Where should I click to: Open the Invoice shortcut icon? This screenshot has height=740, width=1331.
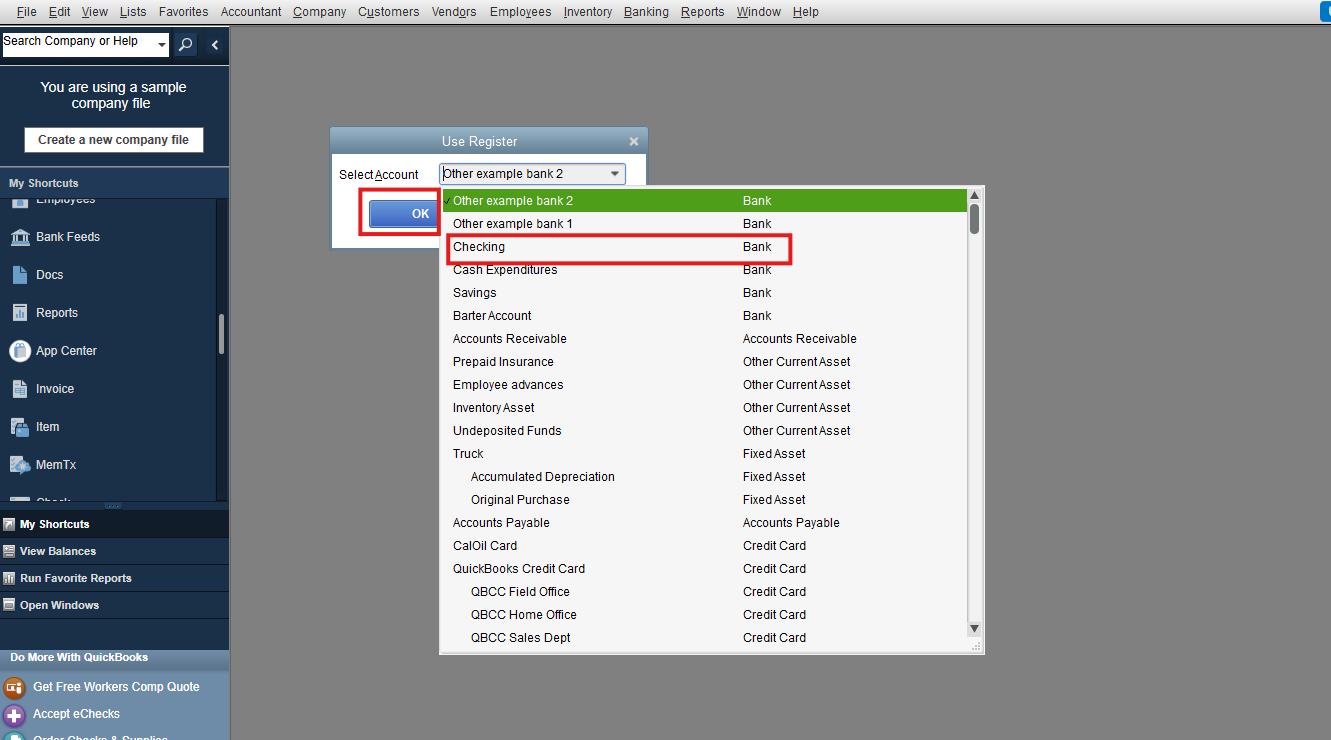[x=20, y=389]
